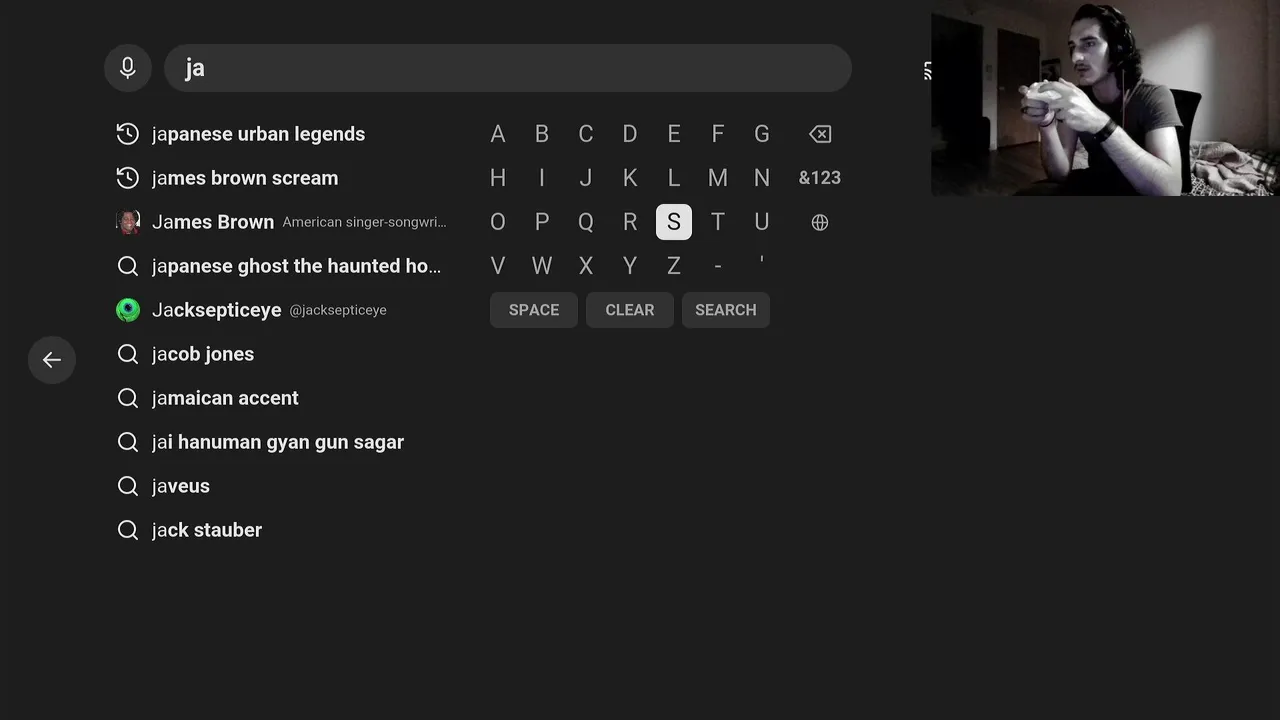Focus the search input field showing ja

click(x=508, y=68)
